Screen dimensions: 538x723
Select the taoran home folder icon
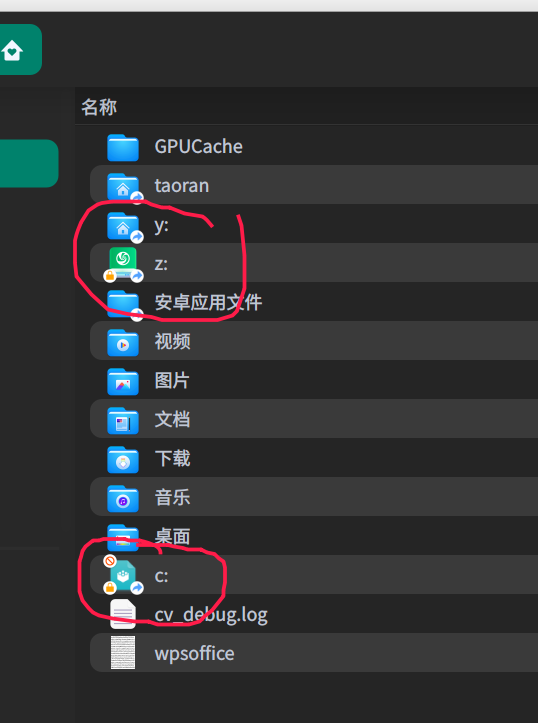click(x=123, y=187)
